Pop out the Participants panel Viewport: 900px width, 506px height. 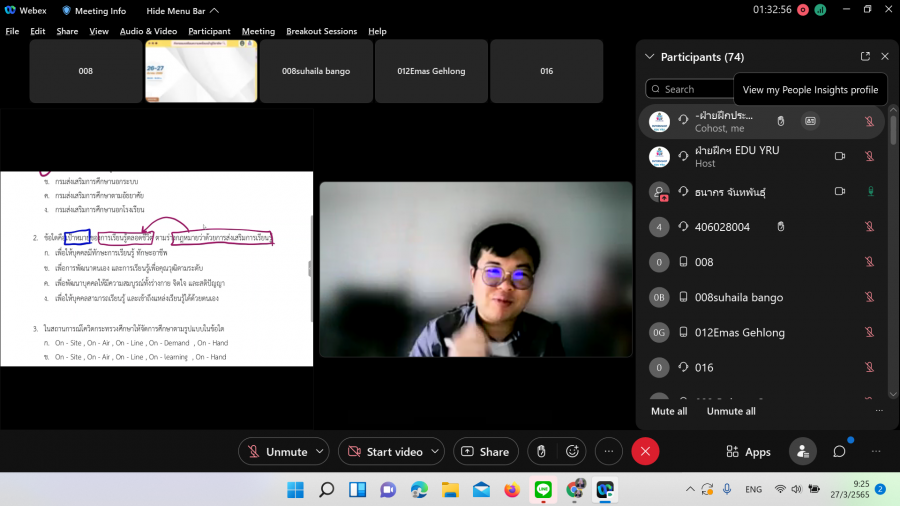tap(865, 57)
